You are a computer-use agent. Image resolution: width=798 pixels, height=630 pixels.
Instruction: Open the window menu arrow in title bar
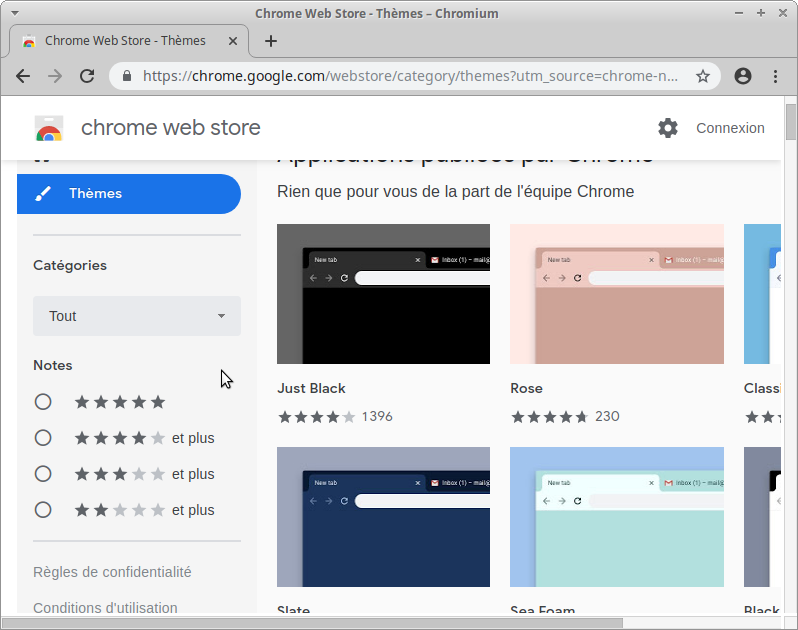14,13
